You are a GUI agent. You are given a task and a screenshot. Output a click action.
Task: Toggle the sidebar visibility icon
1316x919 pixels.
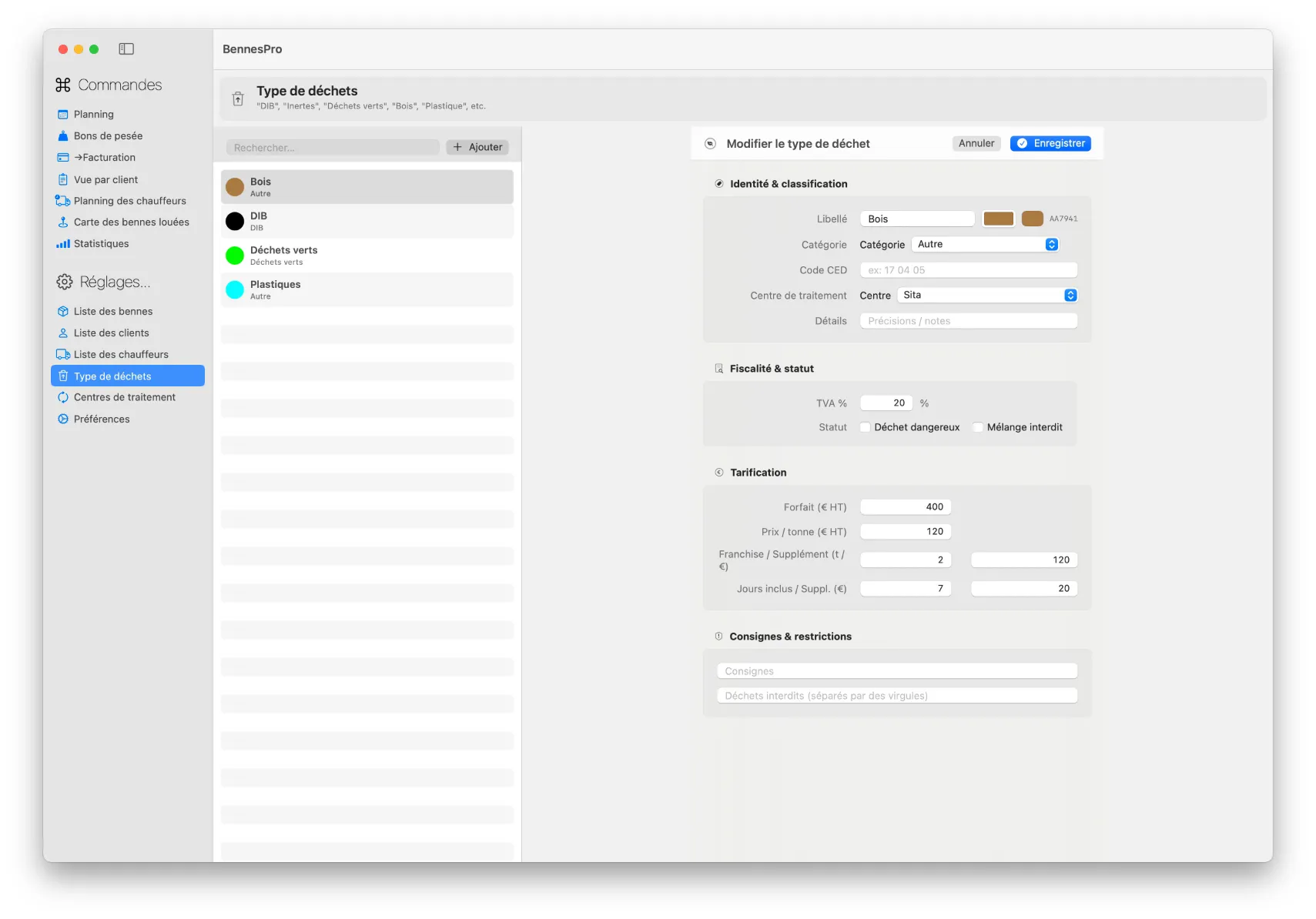[126, 49]
